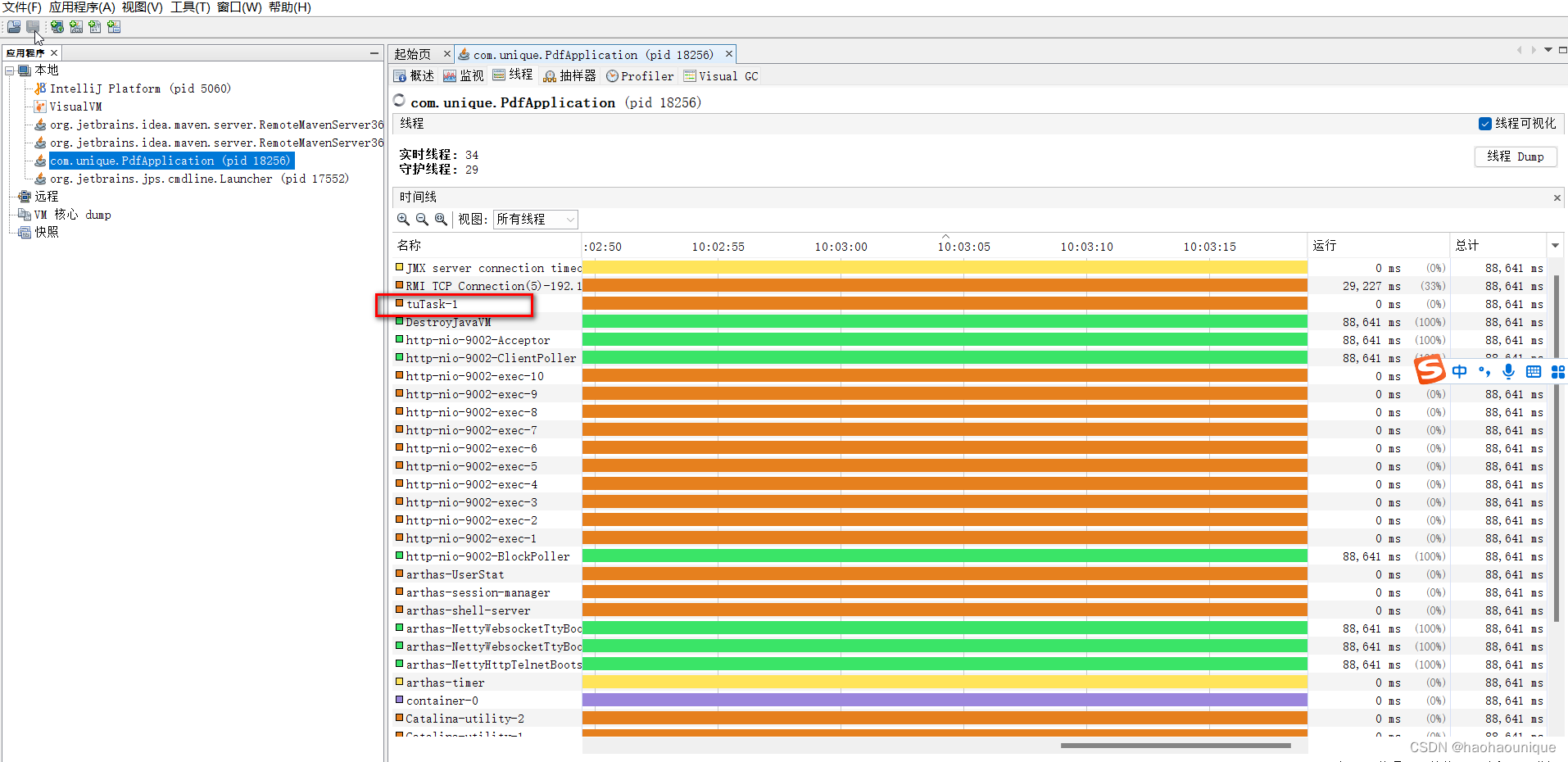This screenshot has height=762, width=1568.
Task: Click the Add VM Coredump toolbar icon
Action: (95, 27)
